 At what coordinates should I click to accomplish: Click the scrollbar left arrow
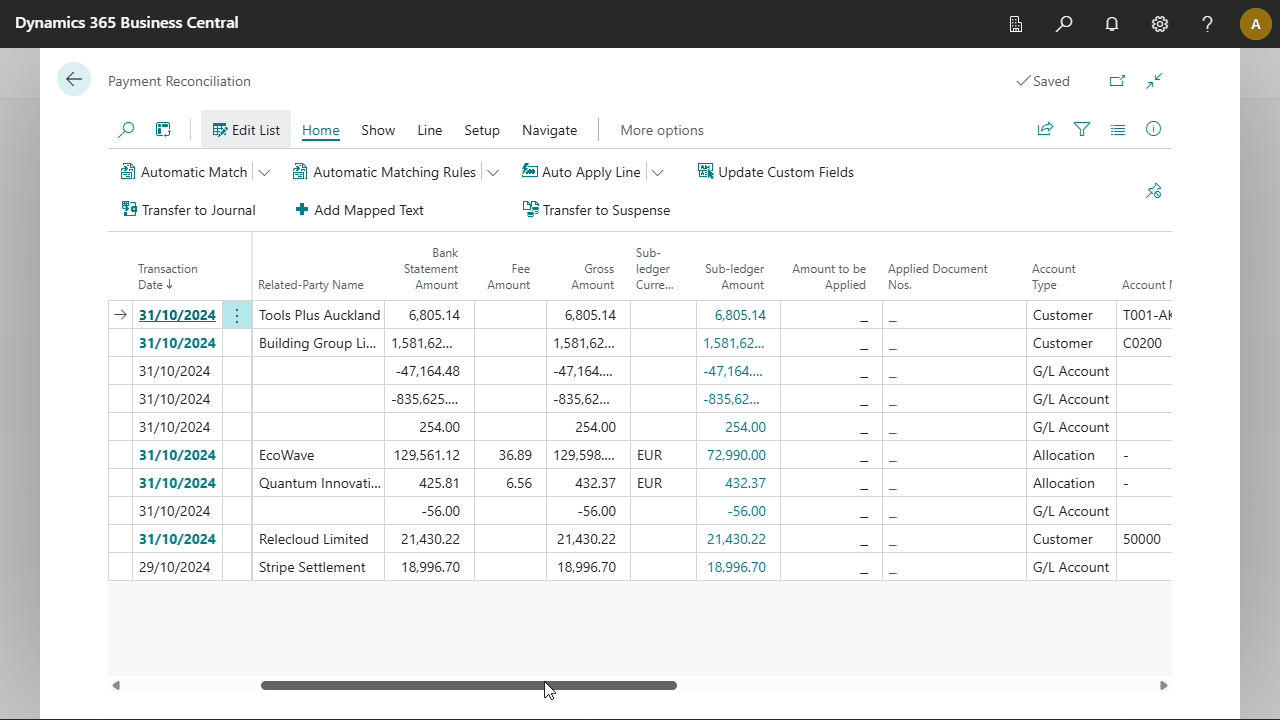coord(116,686)
